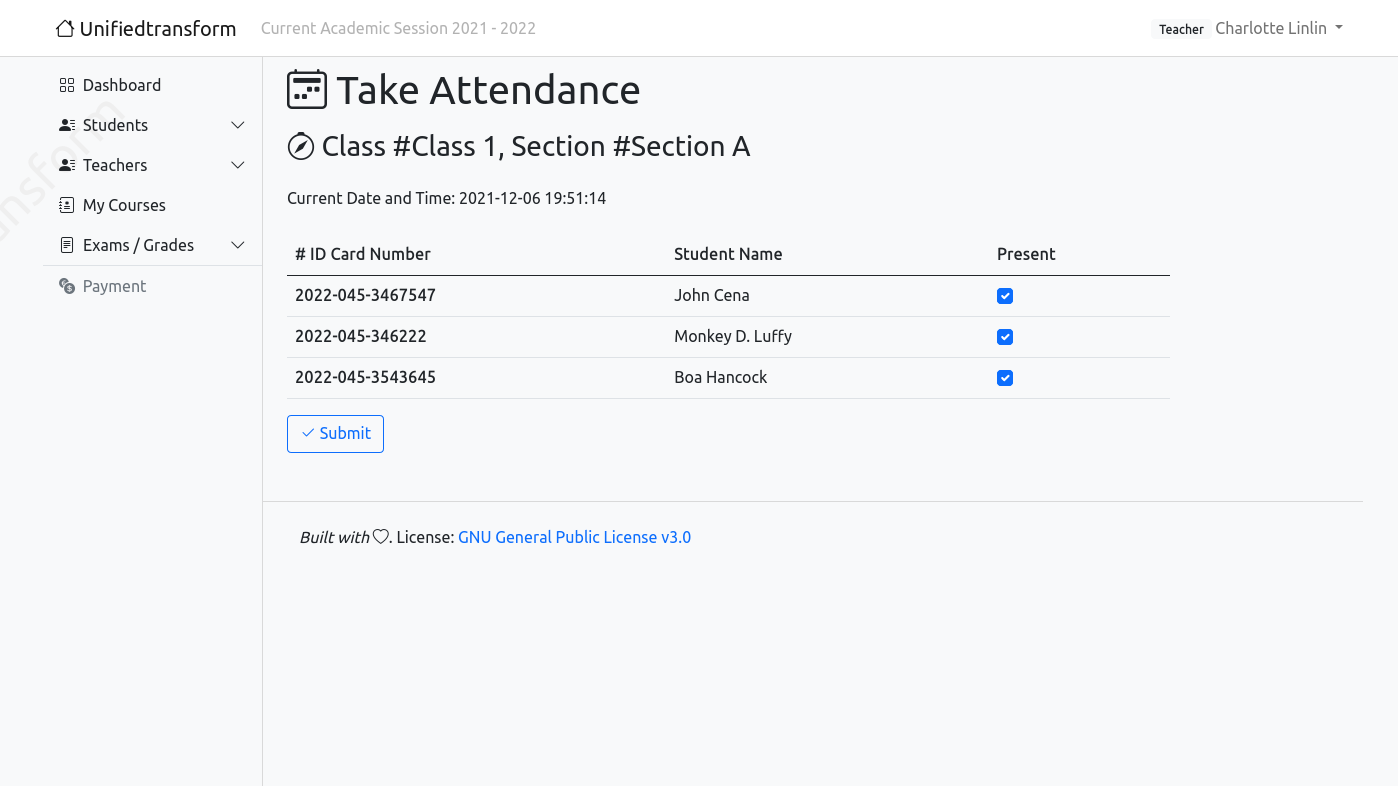Expand the Students menu chevron
1398x786 pixels.
238,125
